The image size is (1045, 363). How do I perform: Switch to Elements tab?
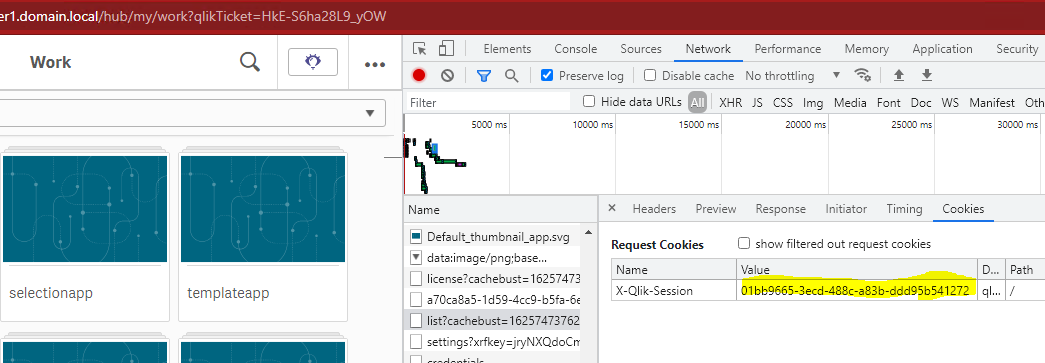point(507,49)
